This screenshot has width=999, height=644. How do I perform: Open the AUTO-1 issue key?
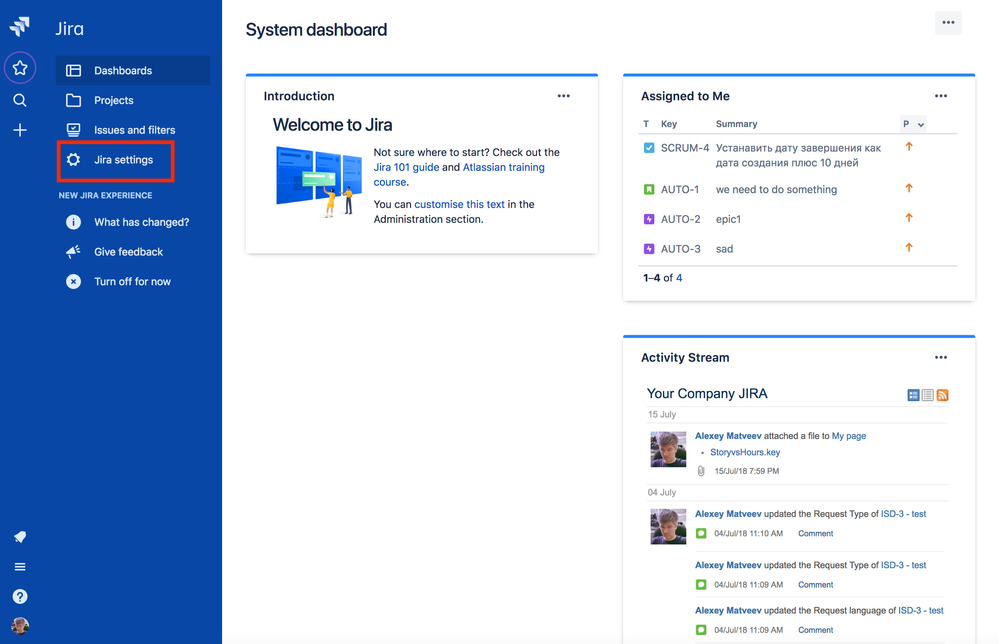680,189
